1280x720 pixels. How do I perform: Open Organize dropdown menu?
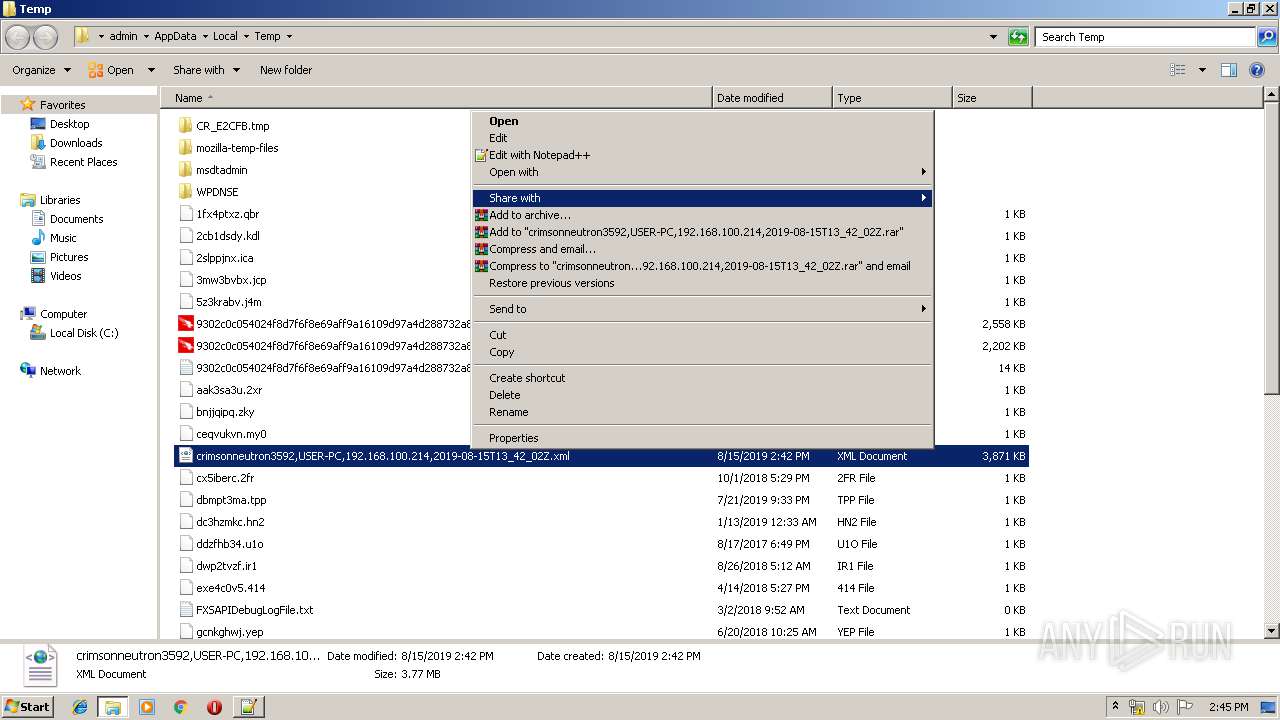tap(41, 70)
